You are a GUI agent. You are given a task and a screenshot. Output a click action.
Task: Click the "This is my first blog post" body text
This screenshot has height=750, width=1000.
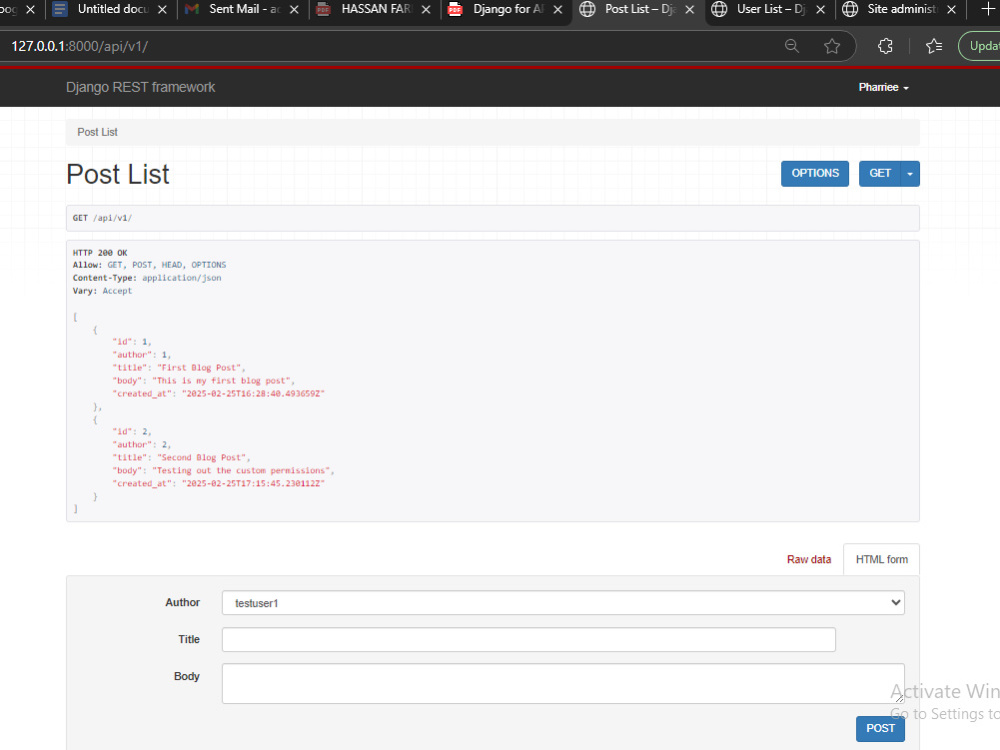point(221,381)
